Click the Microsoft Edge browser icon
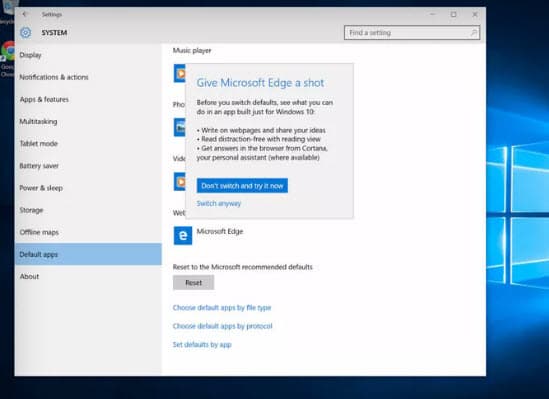The height and width of the screenshot is (399, 549). [183, 236]
